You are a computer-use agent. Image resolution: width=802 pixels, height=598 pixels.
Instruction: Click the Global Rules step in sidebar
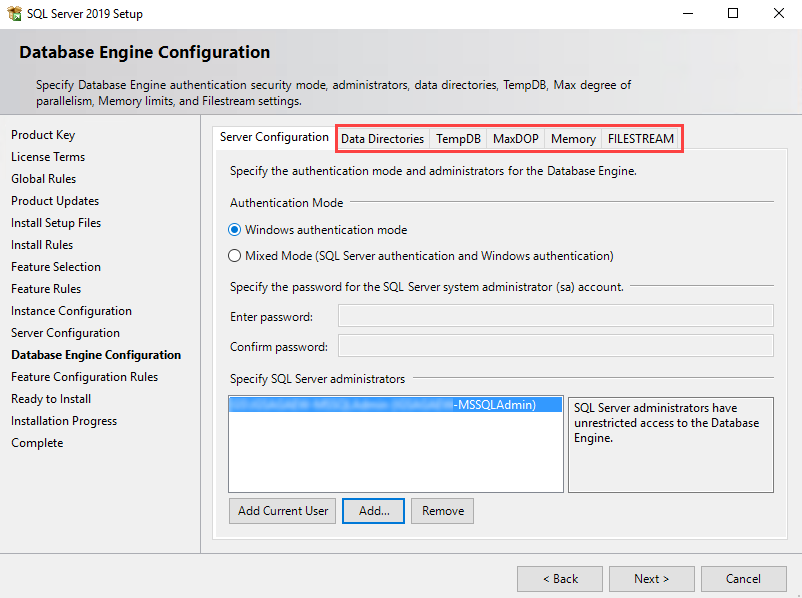(43, 179)
